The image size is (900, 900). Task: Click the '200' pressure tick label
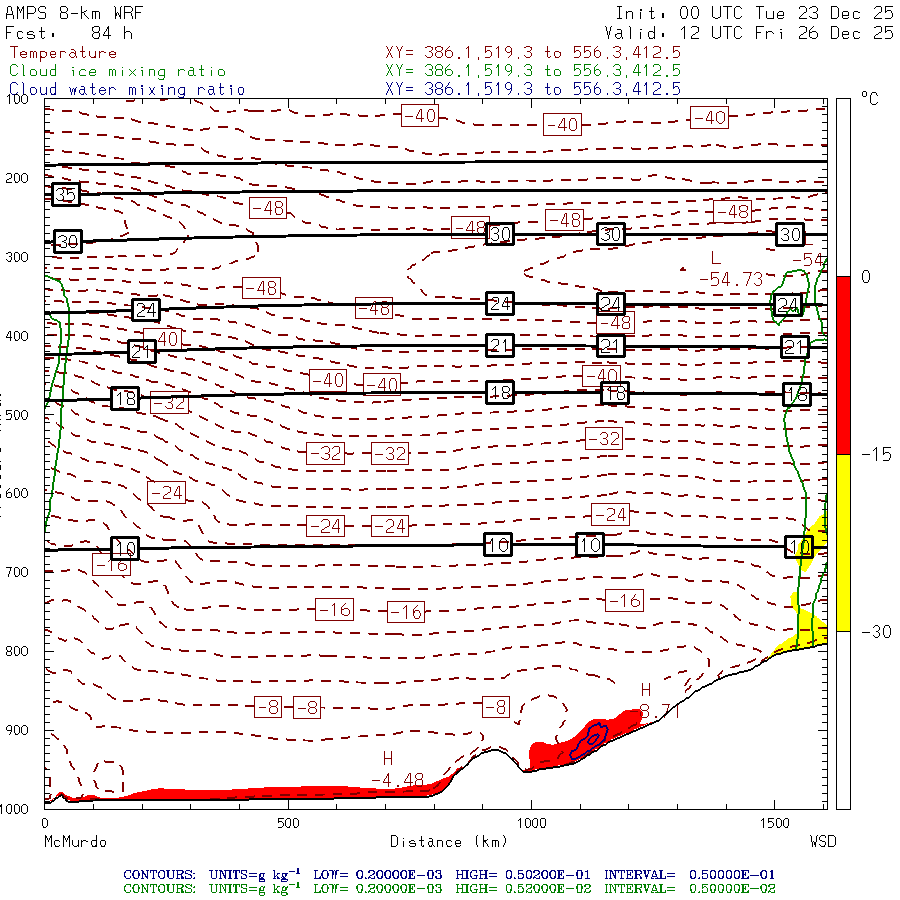coord(17,178)
